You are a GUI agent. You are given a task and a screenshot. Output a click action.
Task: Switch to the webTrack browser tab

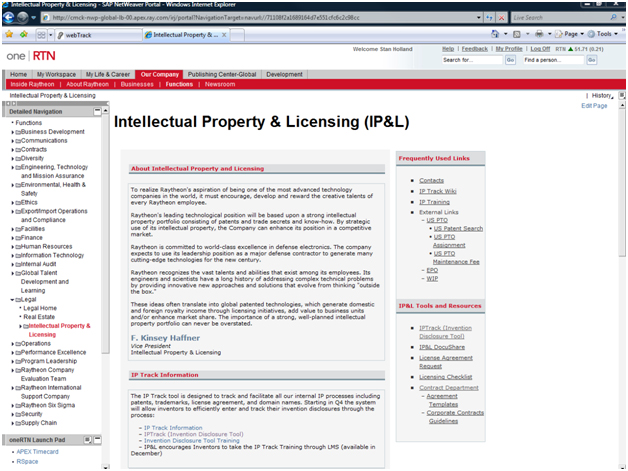coord(98,35)
